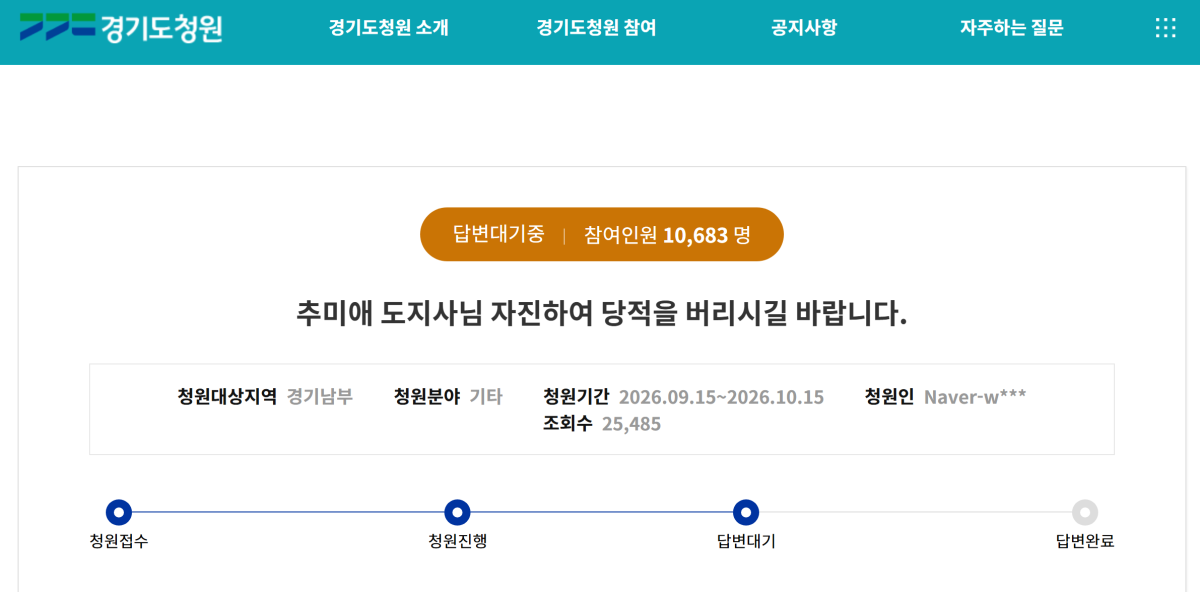This screenshot has height=592, width=1200.
Task: Open the 경기도청원 소개 menu
Action: click(388, 28)
